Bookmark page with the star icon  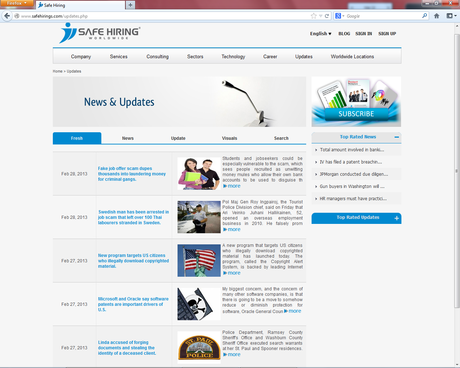tap(313, 16)
